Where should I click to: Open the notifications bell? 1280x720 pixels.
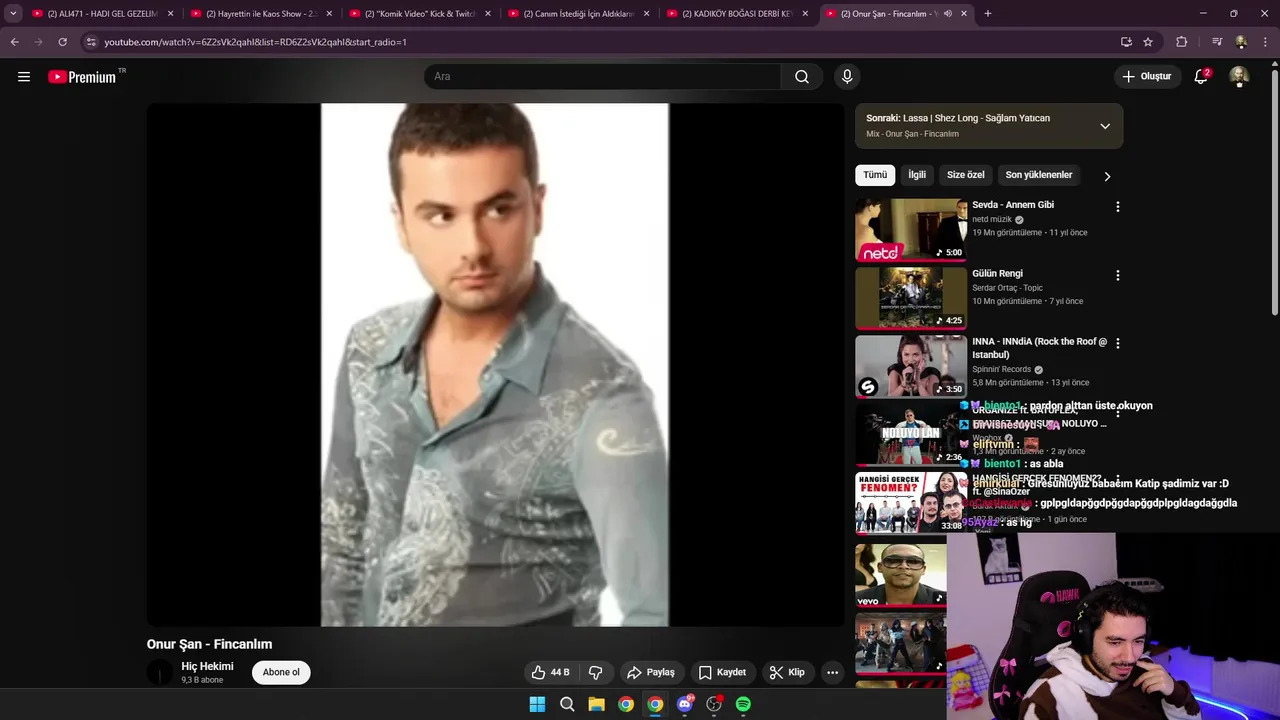1202,76
